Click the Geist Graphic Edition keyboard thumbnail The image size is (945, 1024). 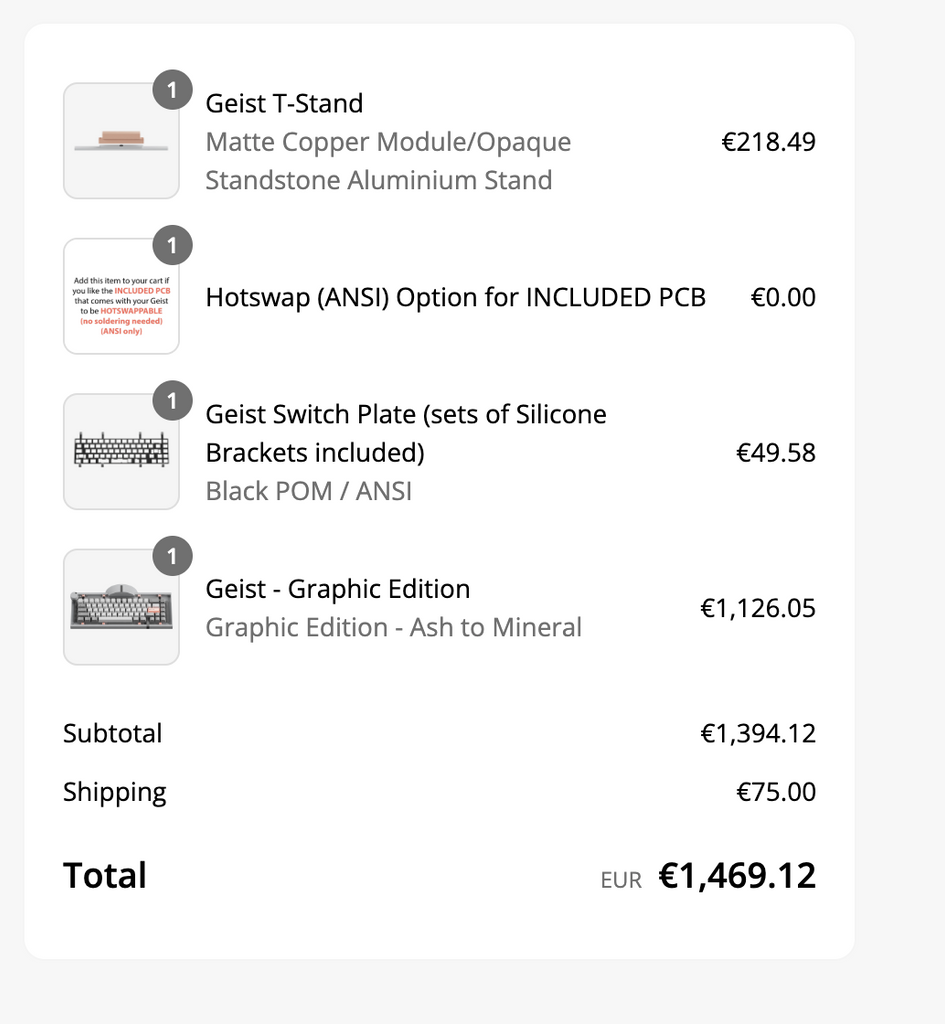(x=121, y=608)
